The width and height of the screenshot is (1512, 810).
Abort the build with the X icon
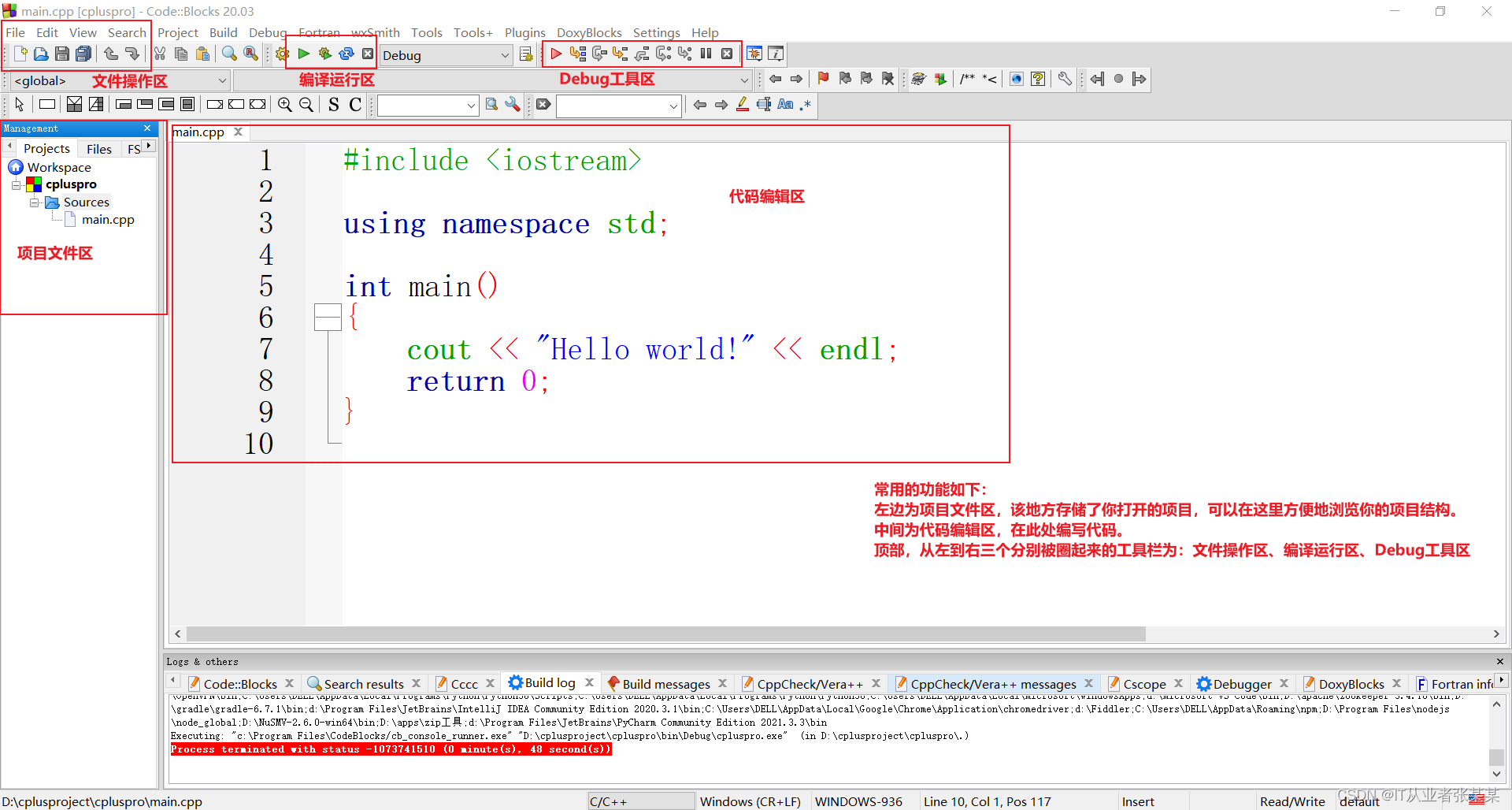[368, 54]
